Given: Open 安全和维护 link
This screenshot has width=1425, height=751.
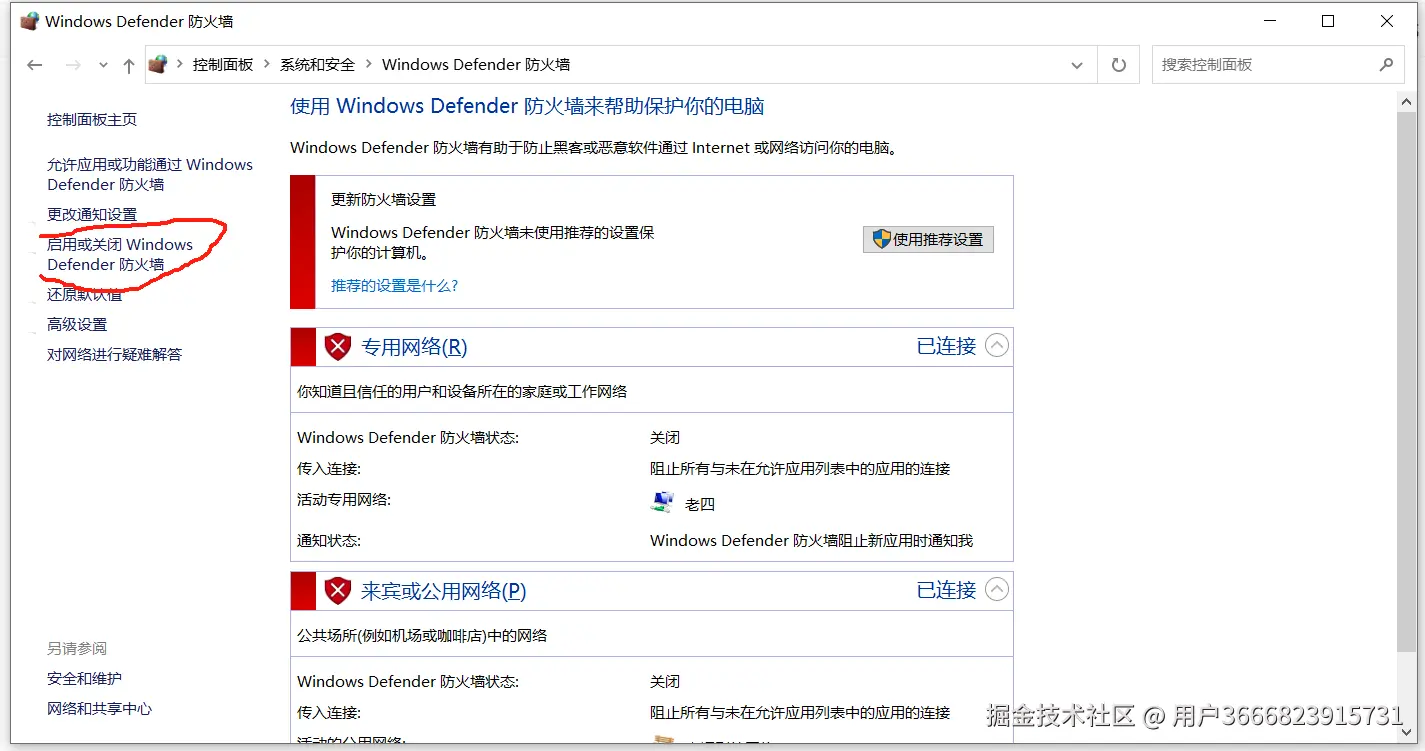Looking at the screenshot, I should pos(84,678).
